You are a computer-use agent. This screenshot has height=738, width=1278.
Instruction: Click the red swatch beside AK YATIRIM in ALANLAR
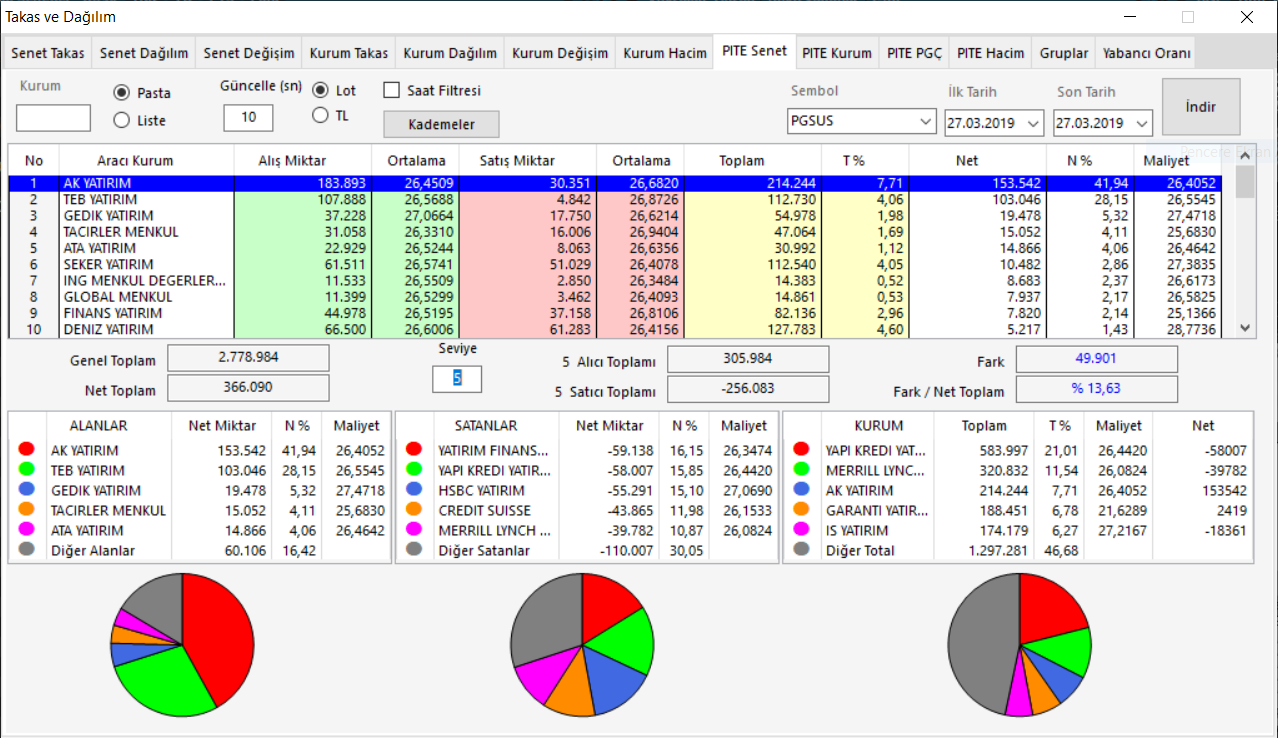(x=27, y=450)
